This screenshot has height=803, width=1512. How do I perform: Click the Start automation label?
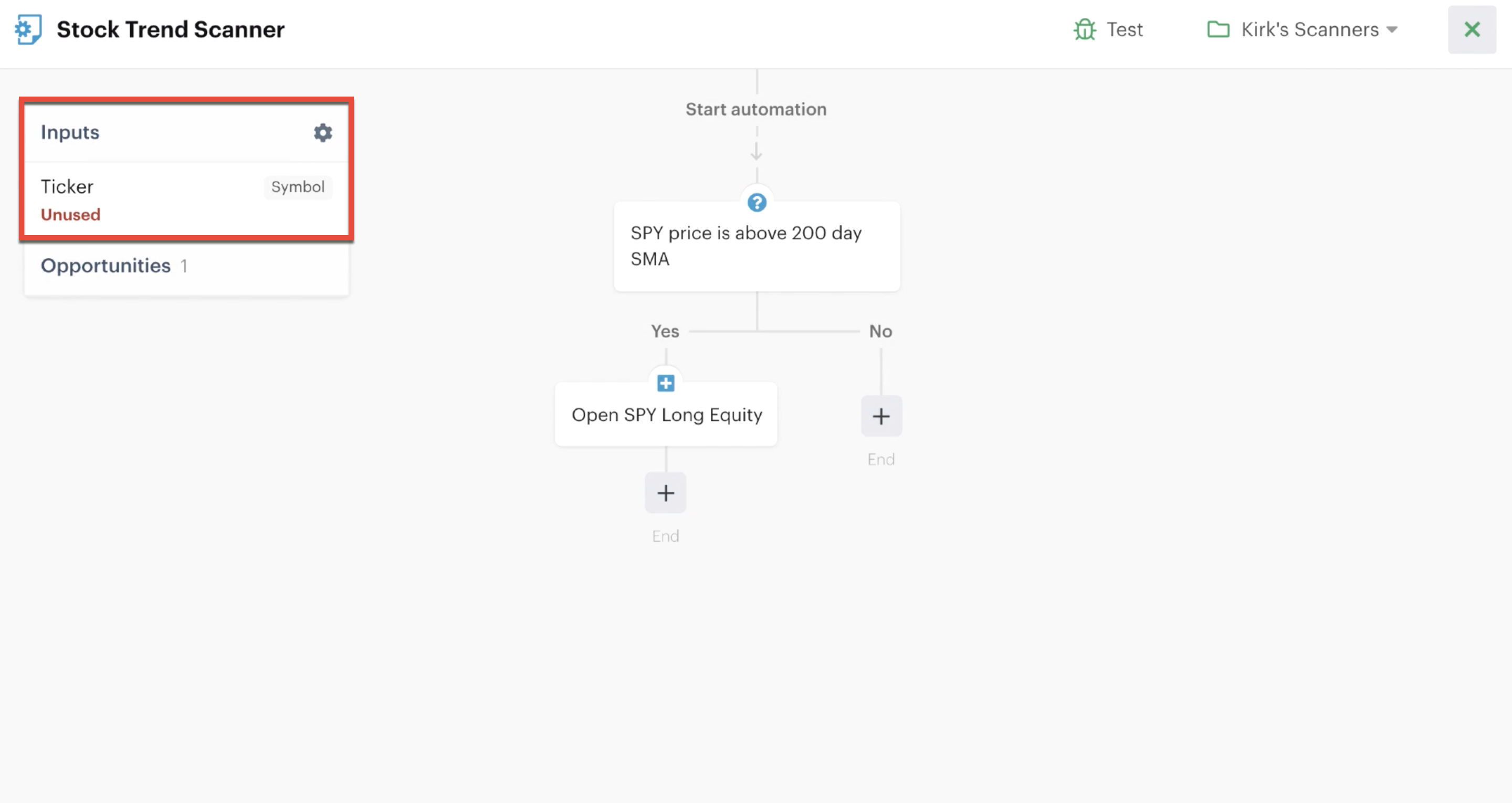[x=756, y=109]
